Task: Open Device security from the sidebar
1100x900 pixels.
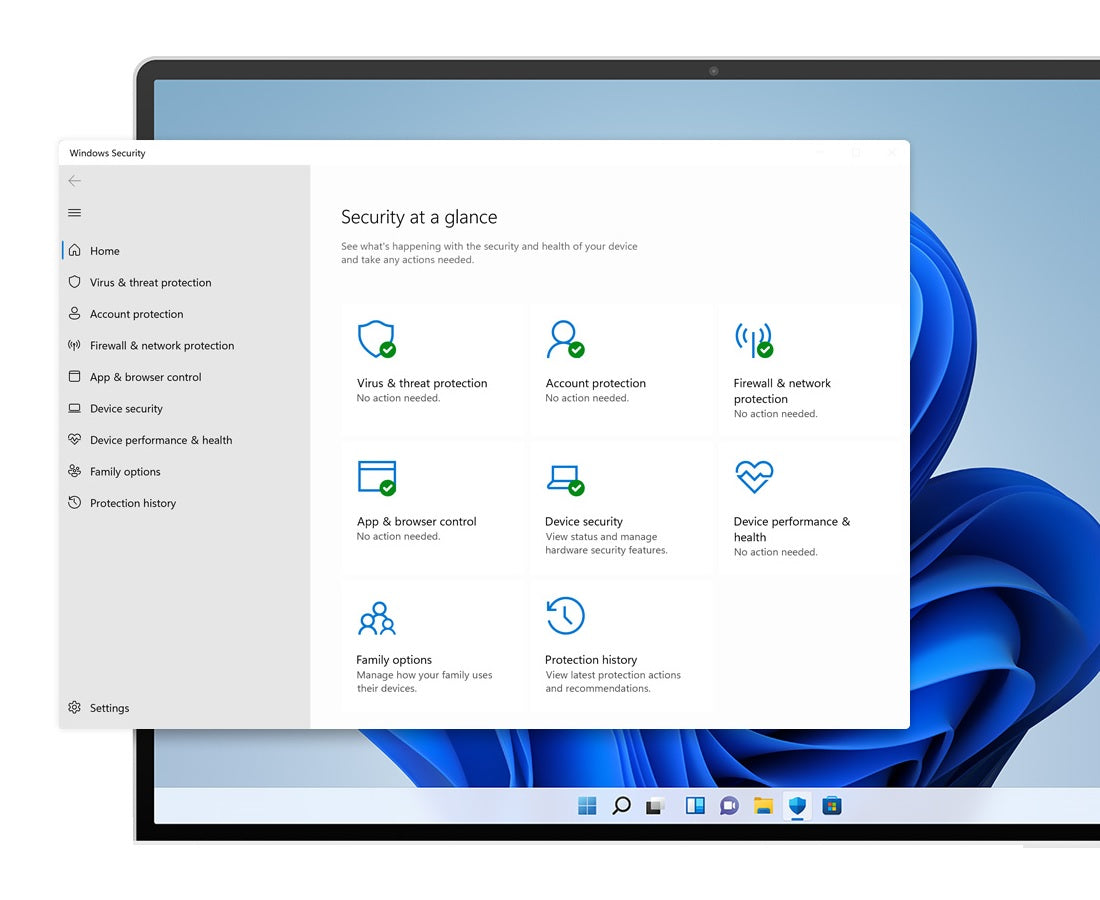Action: pyautogui.click(x=126, y=409)
